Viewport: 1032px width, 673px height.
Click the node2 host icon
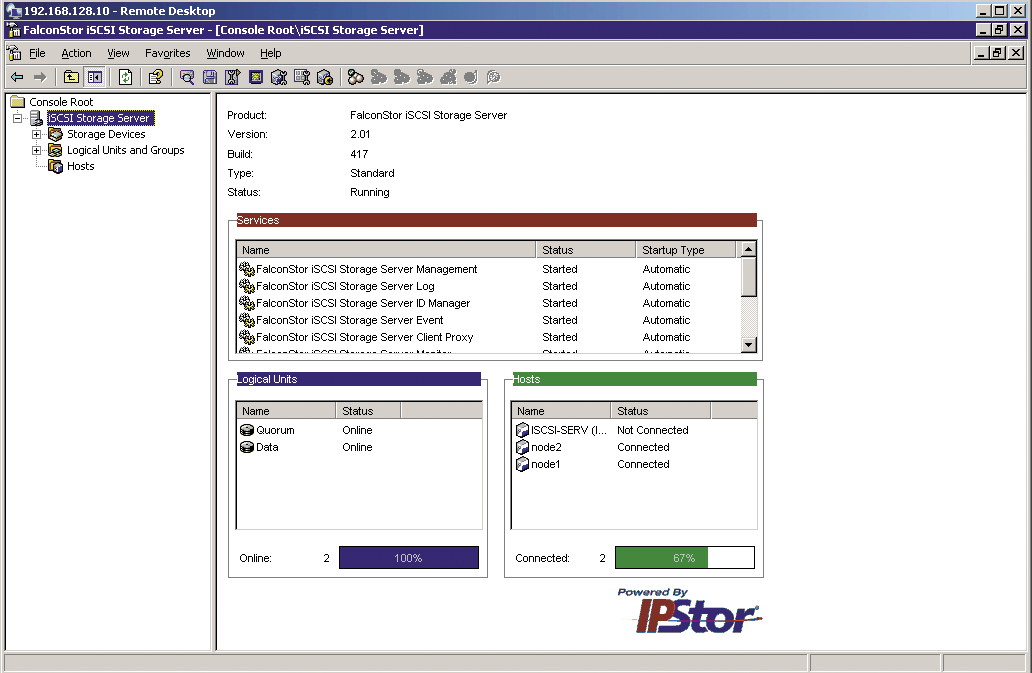tap(522, 447)
